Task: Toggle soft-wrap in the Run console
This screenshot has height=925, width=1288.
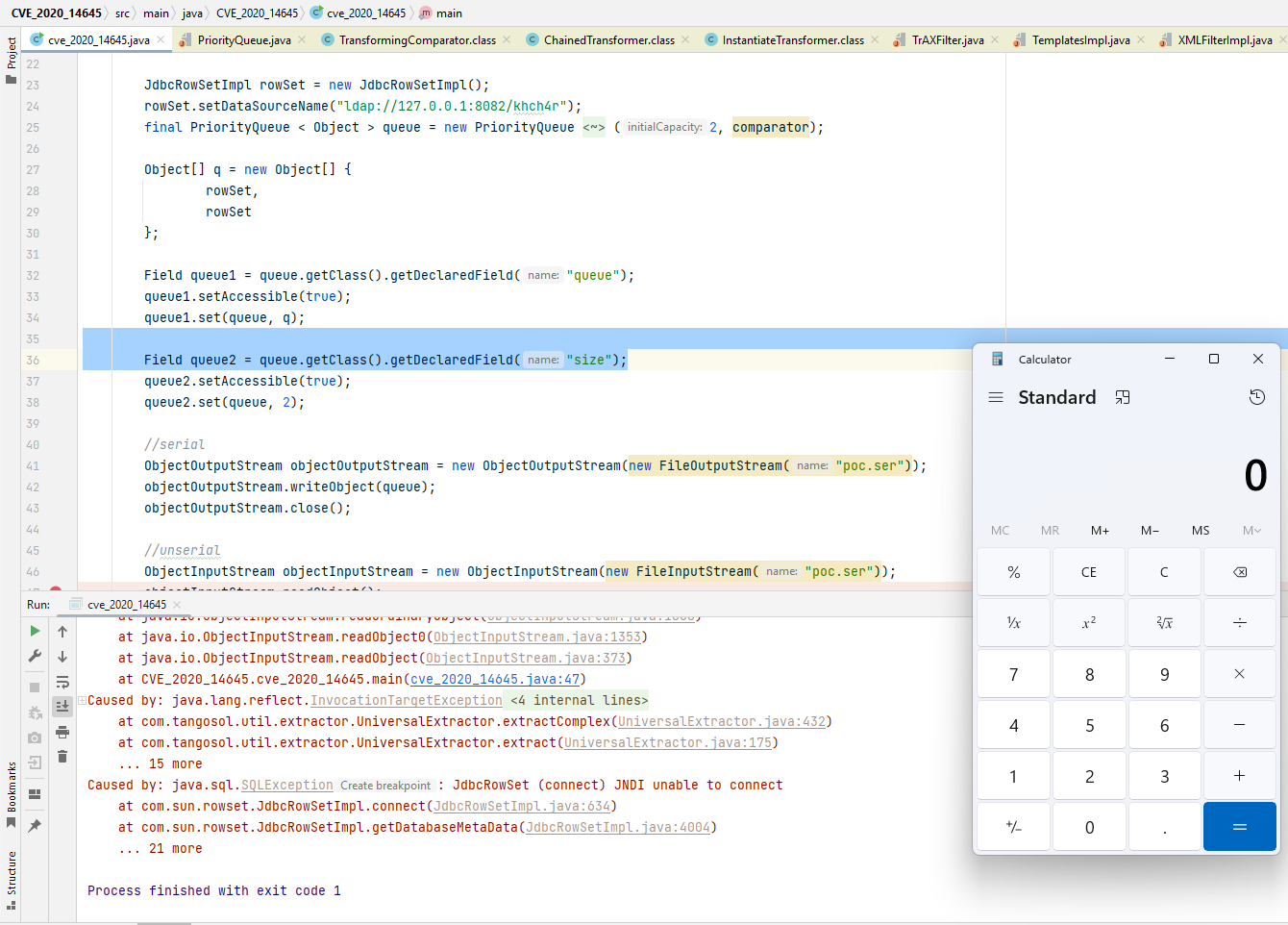Action: pyautogui.click(x=62, y=682)
